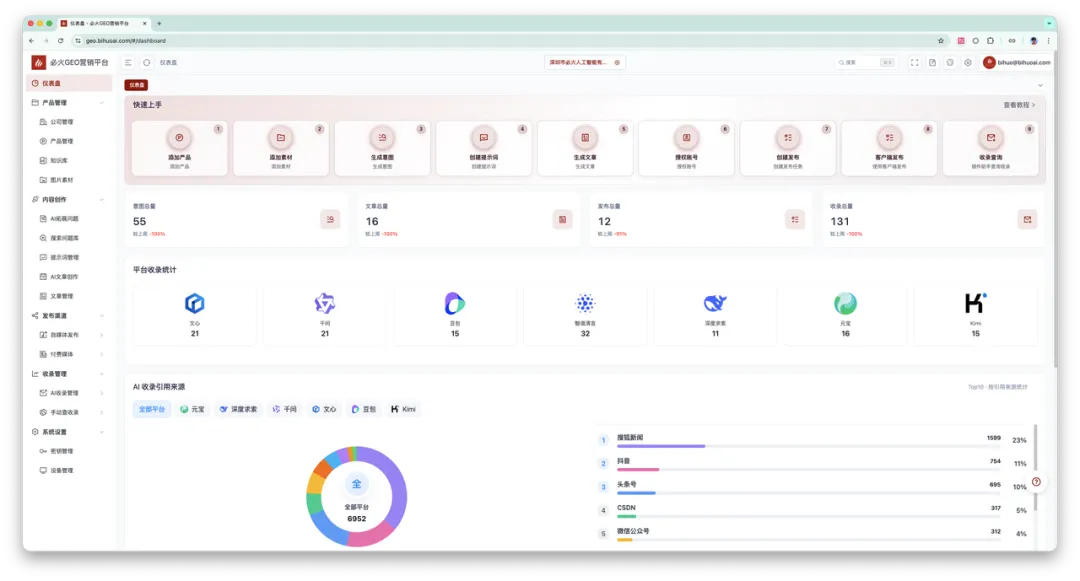Click the refresh icon beside the sidebar toggle
This screenshot has width=1080, height=581.
tap(146, 62)
